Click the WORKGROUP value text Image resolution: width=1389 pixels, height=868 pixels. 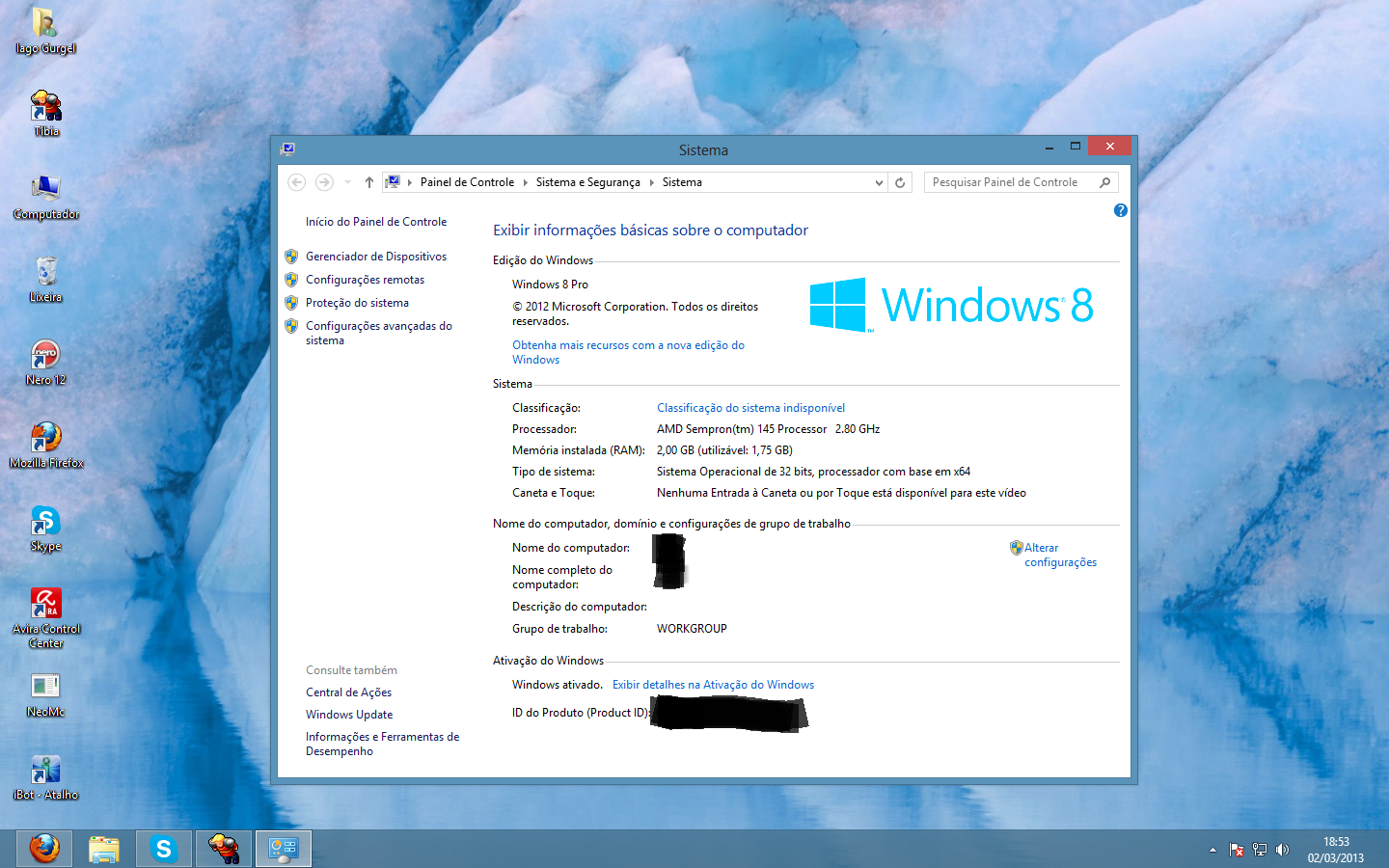point(692,629)
